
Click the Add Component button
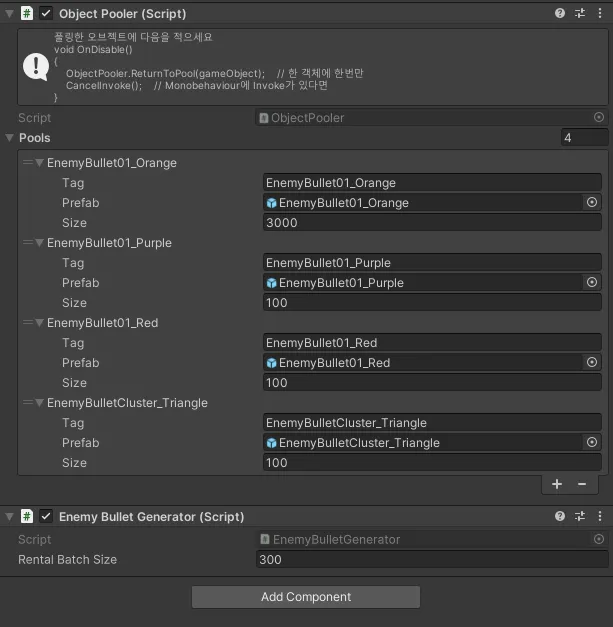pyautogui.click(x=306, y=597)
